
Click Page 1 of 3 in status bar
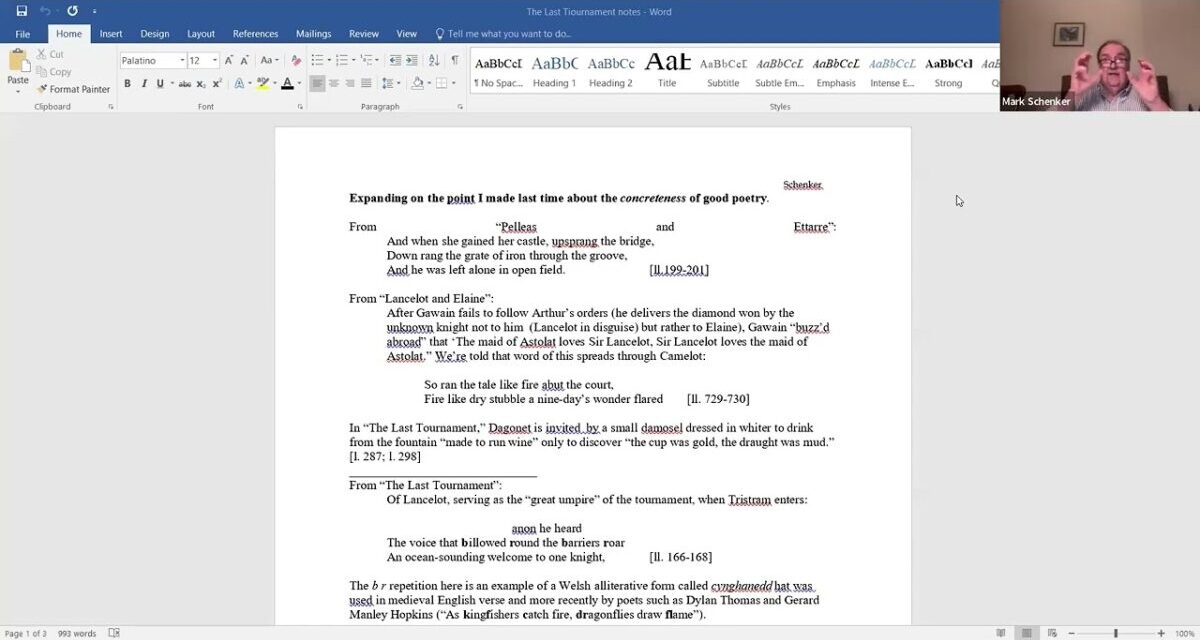click(x=25, y=633)
